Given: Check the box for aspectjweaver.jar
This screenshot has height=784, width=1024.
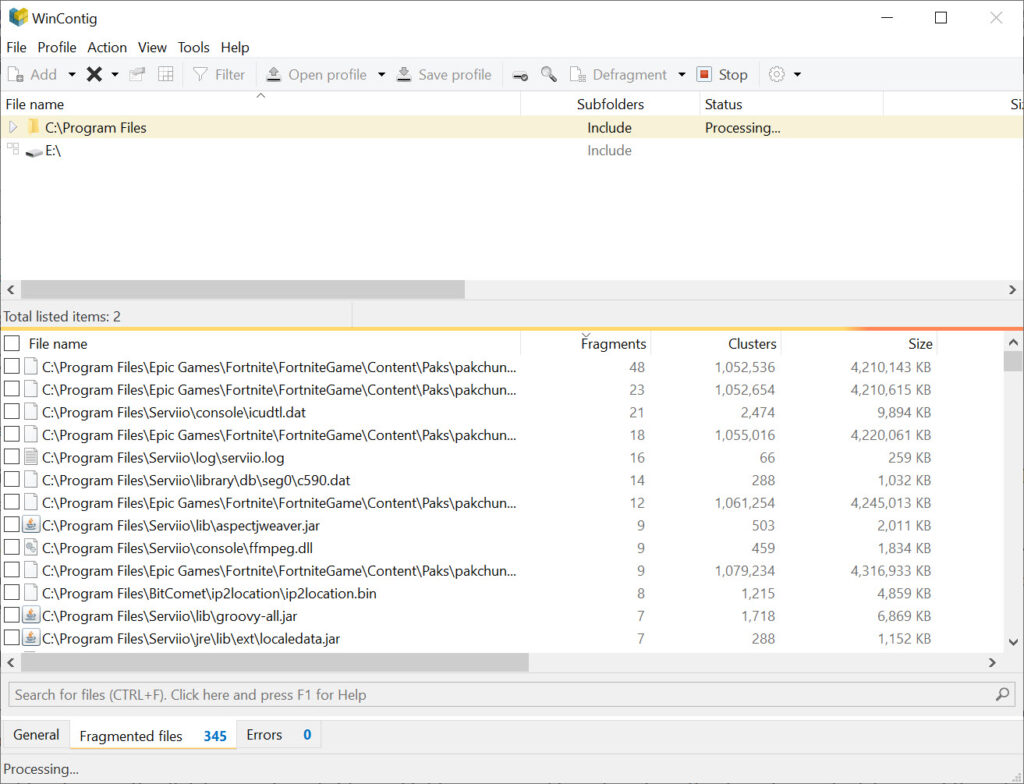Looking at the screenshot, I should [x=12, y=525].
